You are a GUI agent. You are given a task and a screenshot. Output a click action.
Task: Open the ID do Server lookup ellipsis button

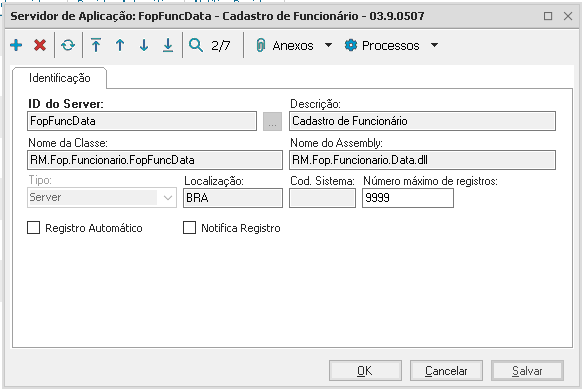[272, 121]
